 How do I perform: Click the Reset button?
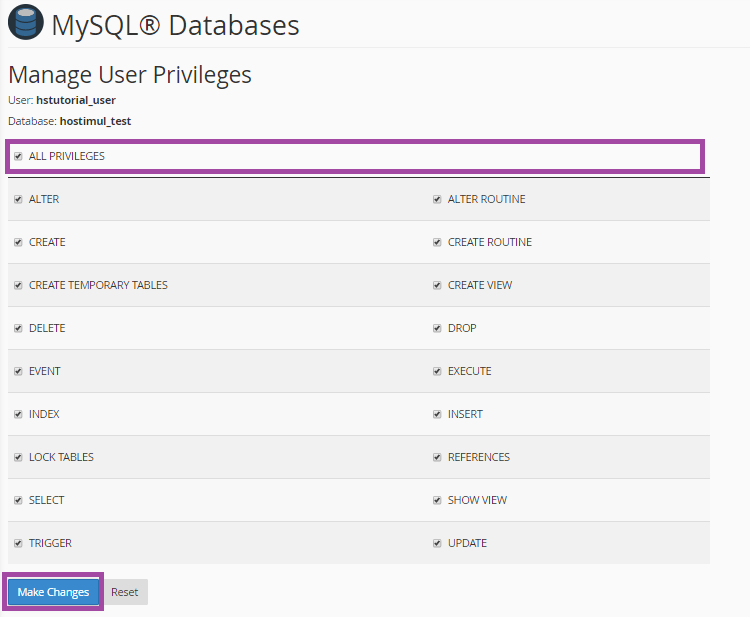(x=125, y=592)
